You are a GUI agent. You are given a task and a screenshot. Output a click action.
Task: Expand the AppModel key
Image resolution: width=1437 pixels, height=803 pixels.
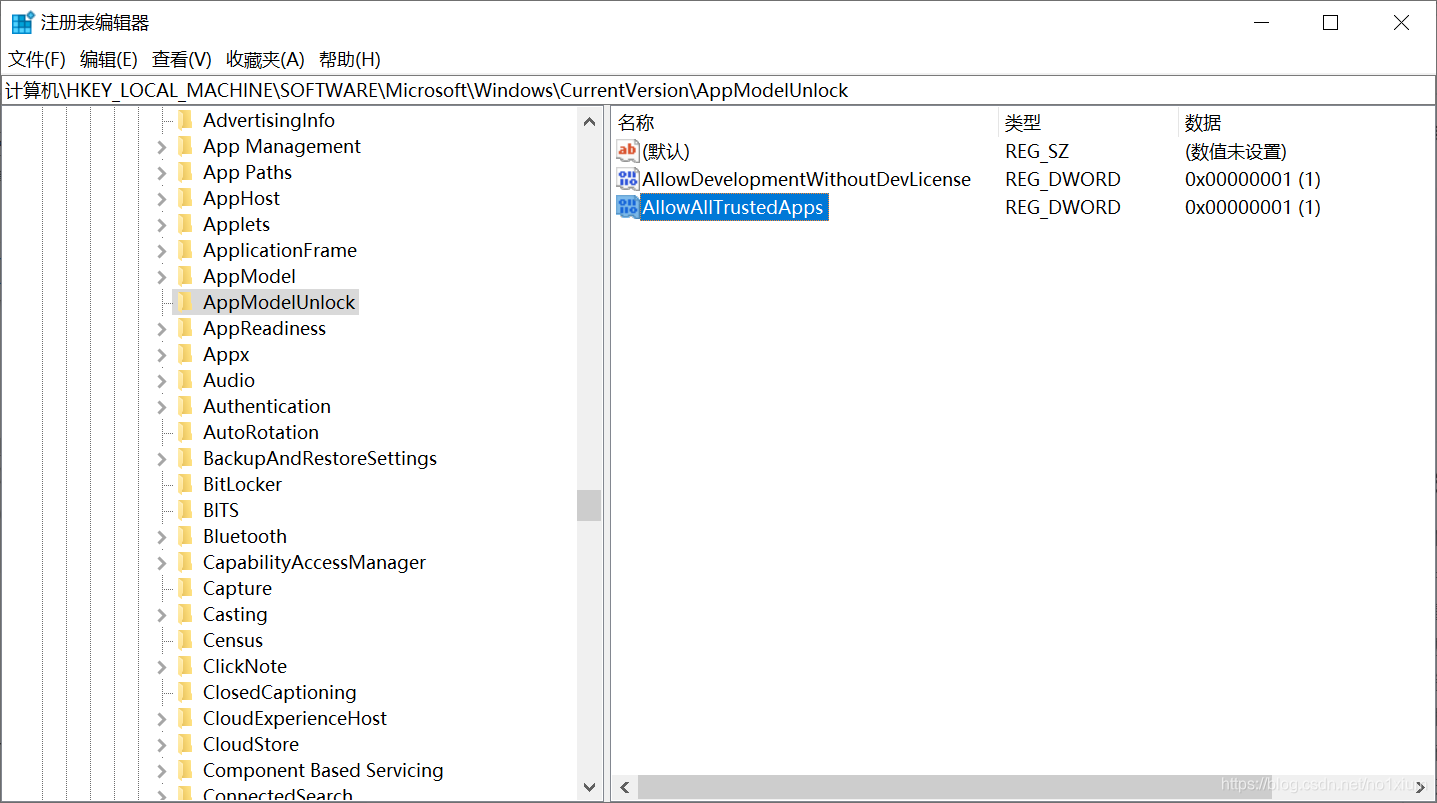click(162, 277)
